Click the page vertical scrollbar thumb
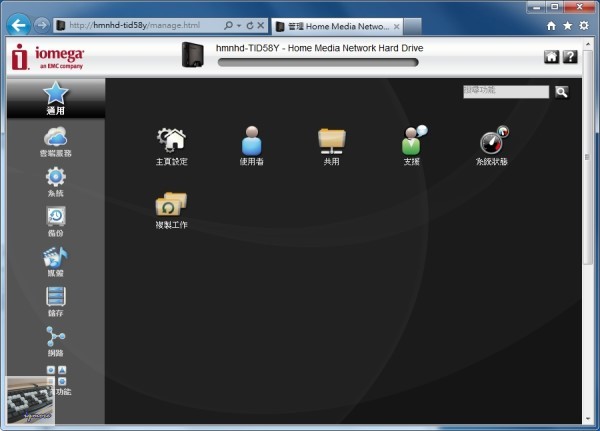 tap(587, 157)
